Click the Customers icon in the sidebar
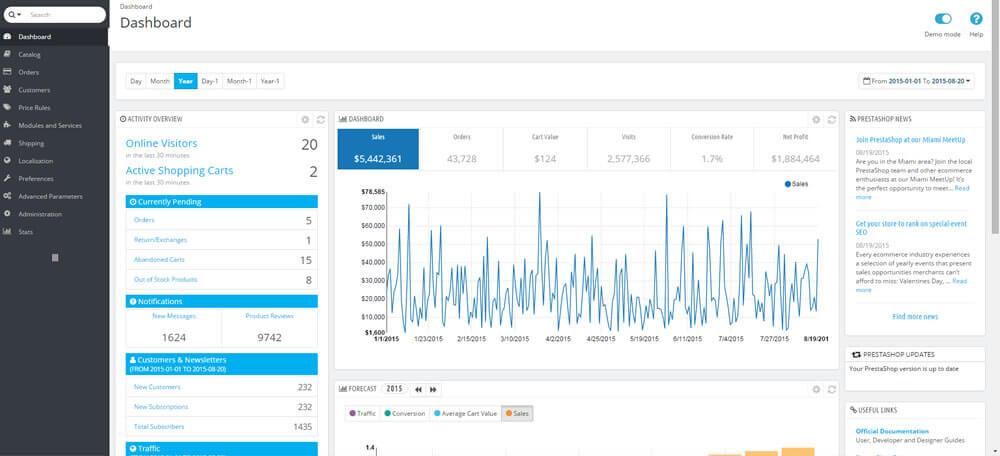1000x456 pixels. (x=8, y=90)
